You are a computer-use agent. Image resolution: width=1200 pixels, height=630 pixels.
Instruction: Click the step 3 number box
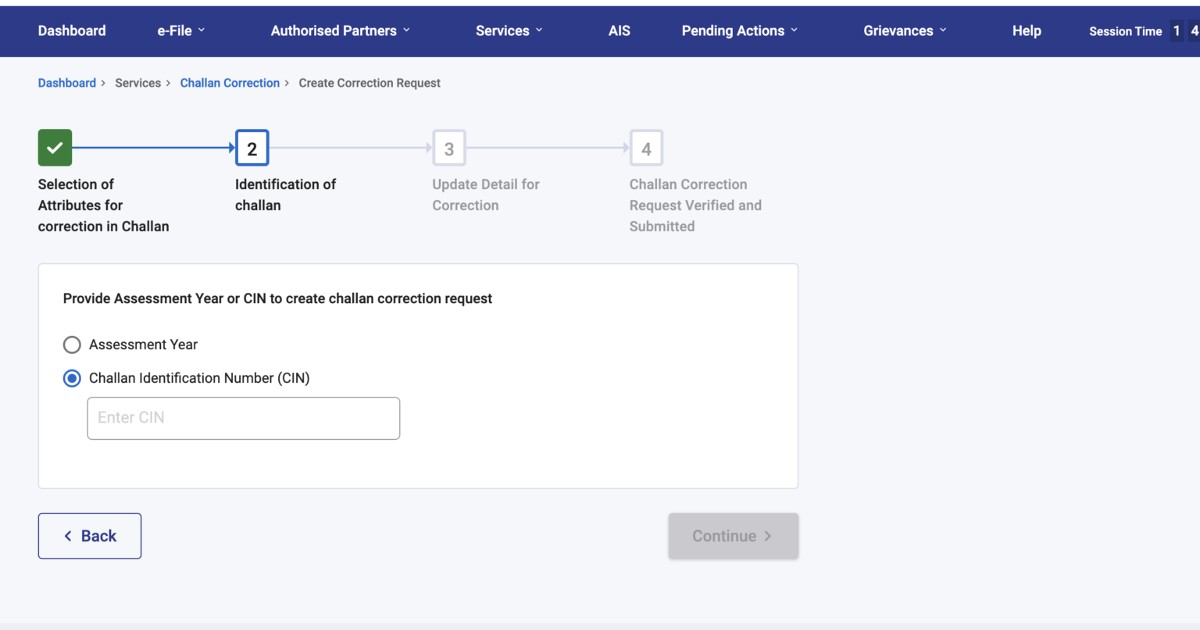(449, 148)
